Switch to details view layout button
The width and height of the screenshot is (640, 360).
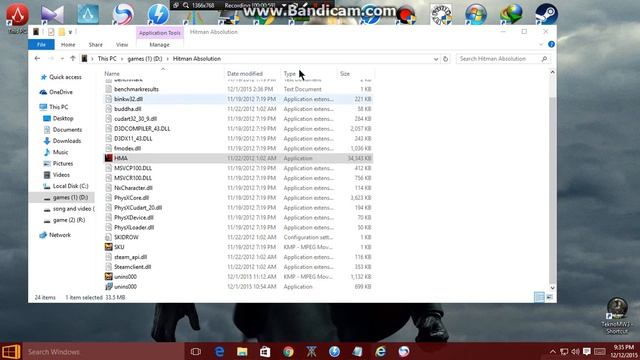539,297
